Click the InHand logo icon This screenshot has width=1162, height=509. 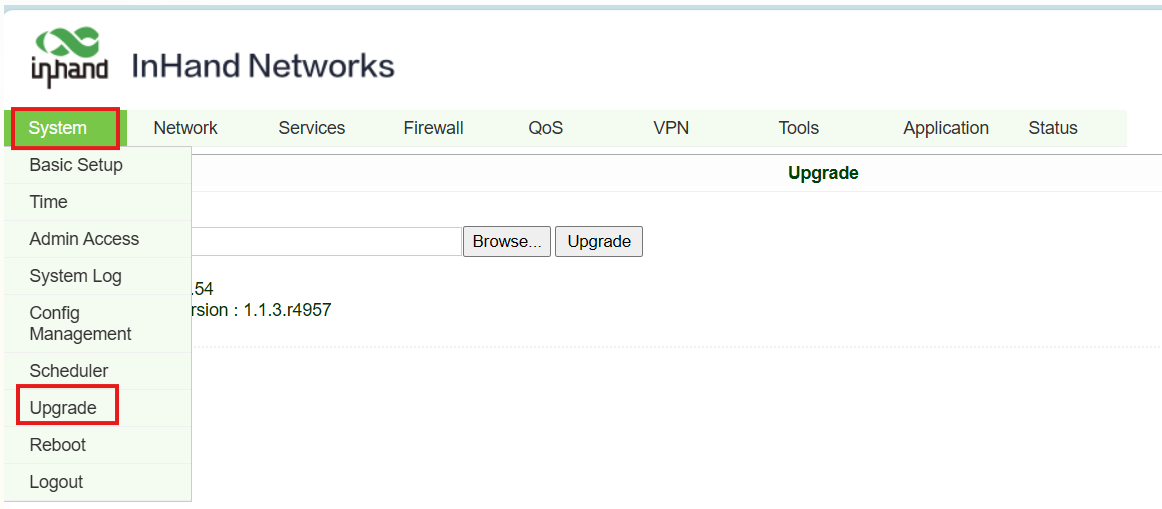tap(68, 57)
